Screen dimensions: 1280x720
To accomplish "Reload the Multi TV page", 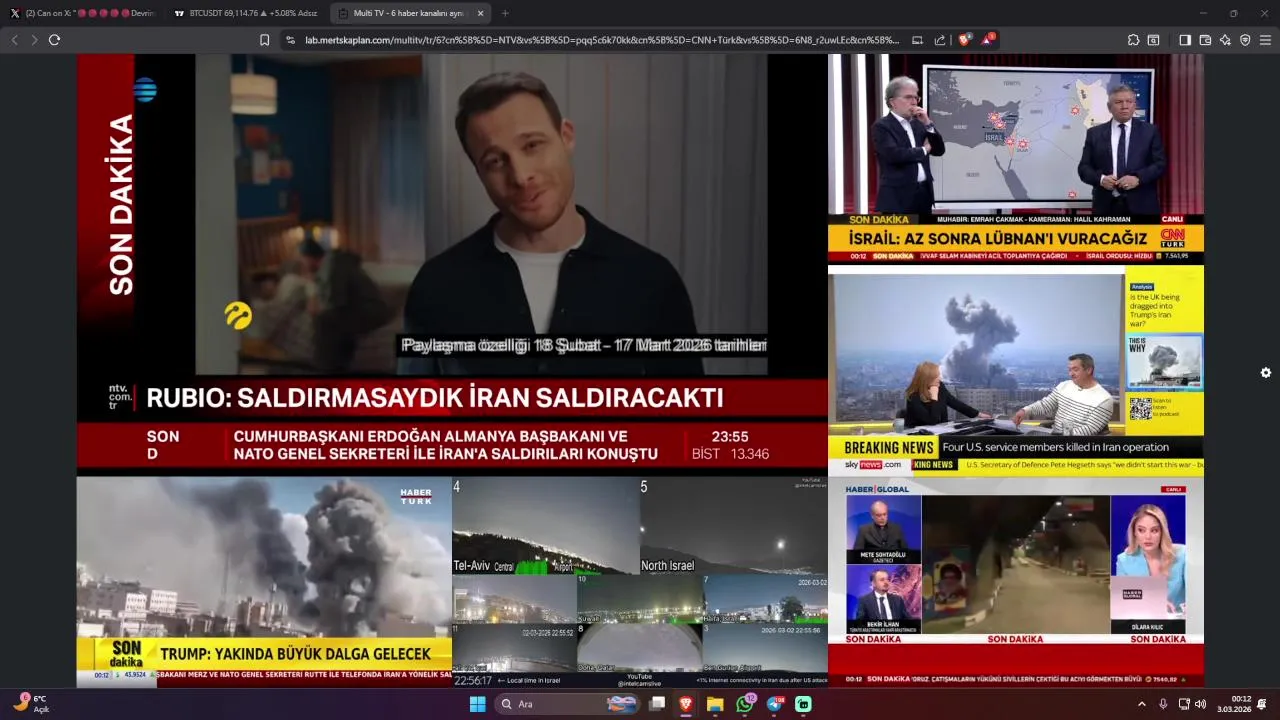I will pos(55,40).
